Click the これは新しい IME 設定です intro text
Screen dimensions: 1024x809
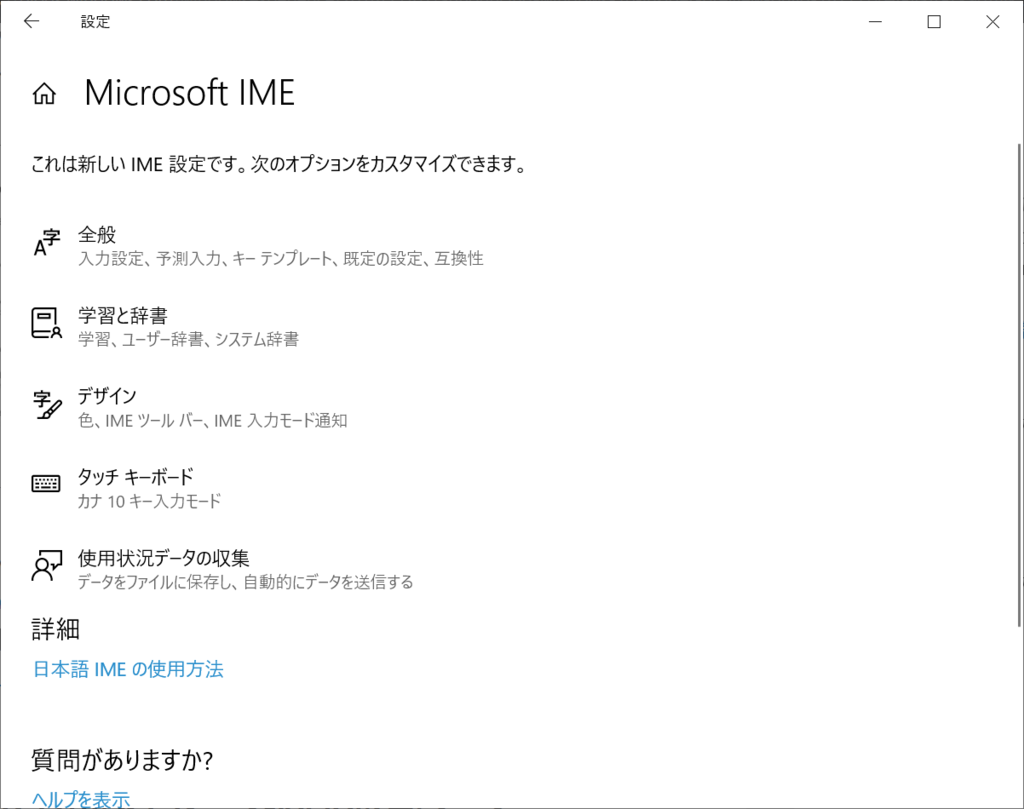pos(279,164)
